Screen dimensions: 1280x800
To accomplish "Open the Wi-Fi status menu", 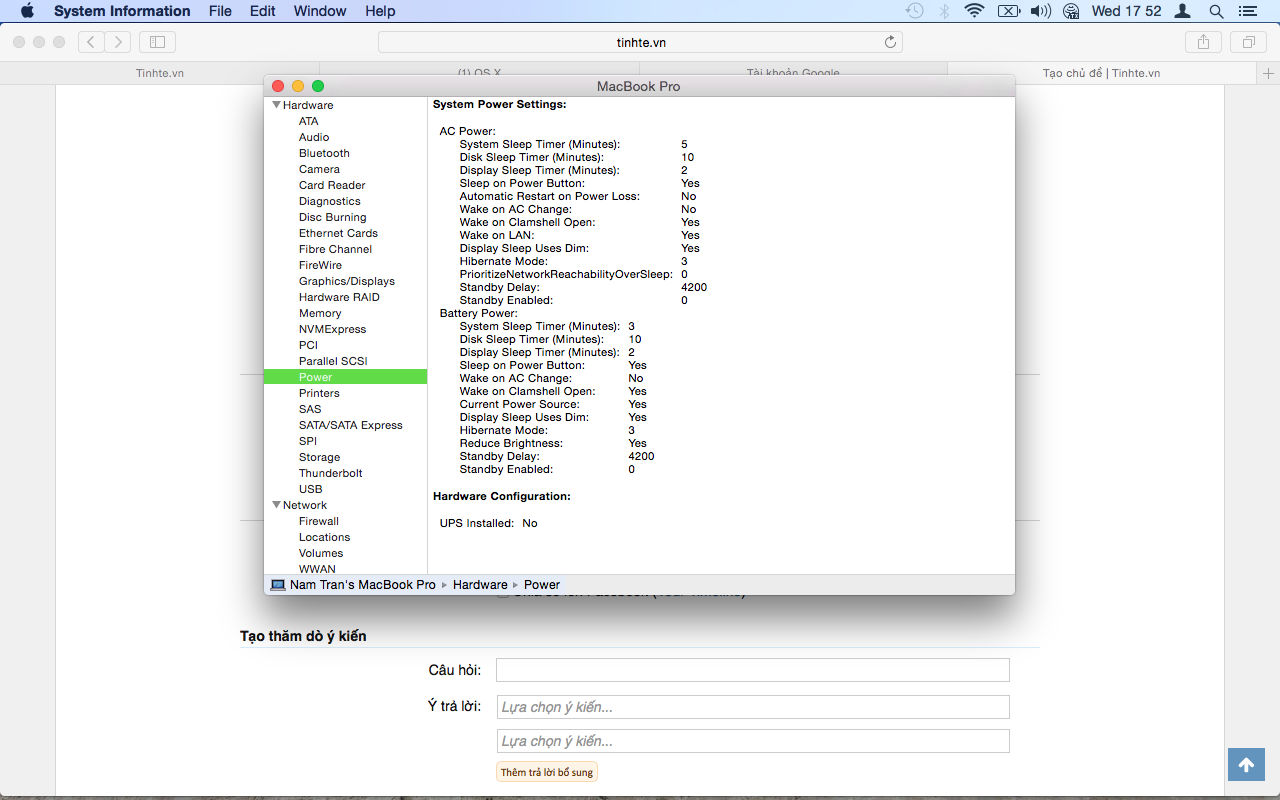I will [974, 11].
